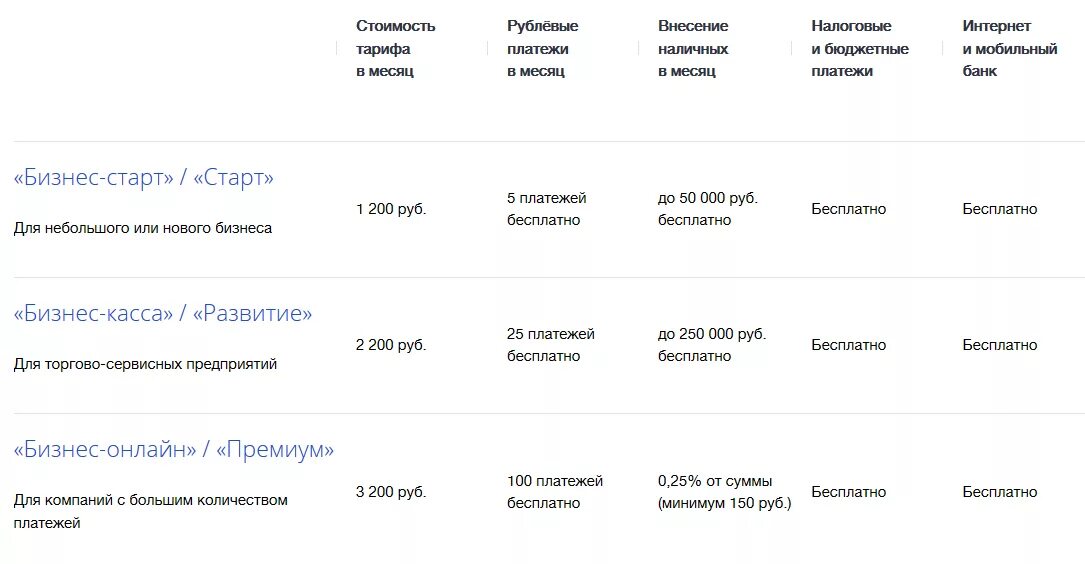
Task: Open the «Бизнес-касса» / «Развитие» tariff link
Action: pyautogui.click(x=163, y=314)
